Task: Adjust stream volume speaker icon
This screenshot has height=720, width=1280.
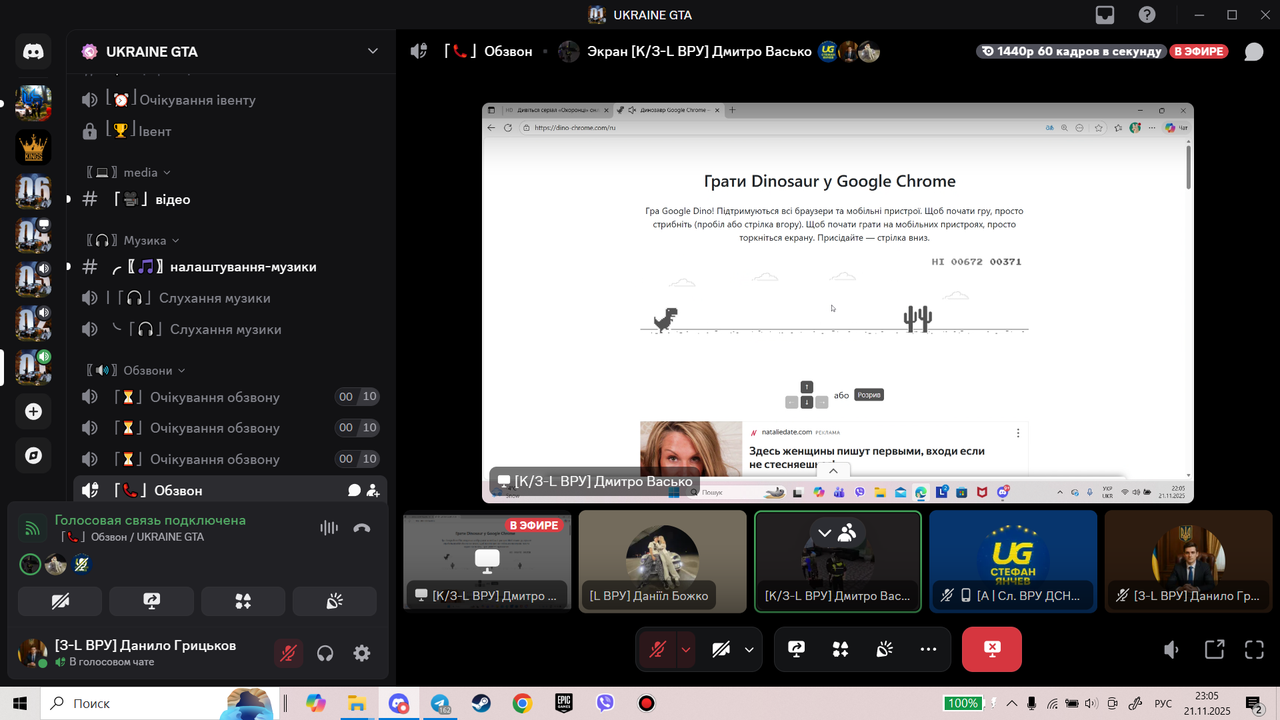Action: point(1171,650)
